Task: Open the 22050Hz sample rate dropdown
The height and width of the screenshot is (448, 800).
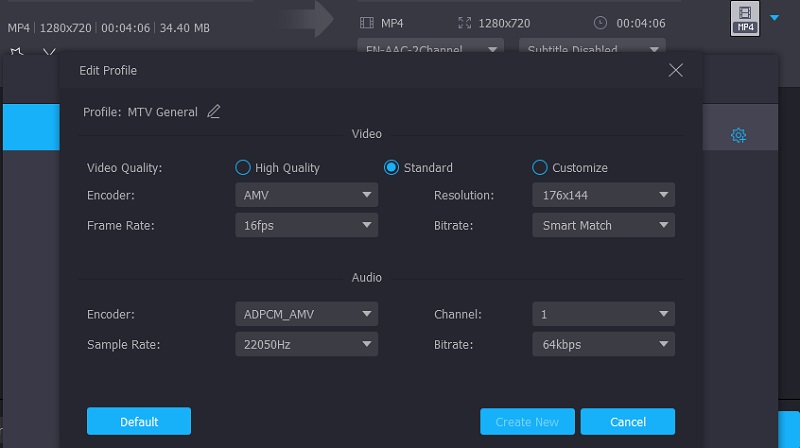Action: [306, 344]
